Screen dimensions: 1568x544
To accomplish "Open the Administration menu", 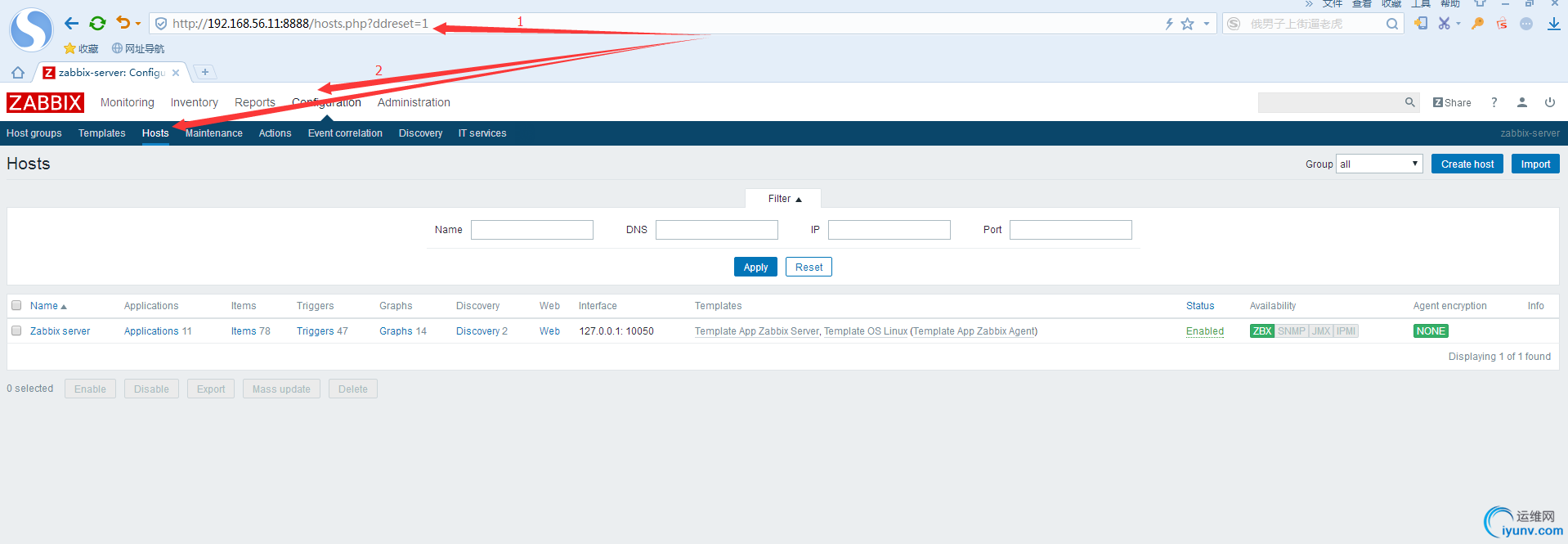I will click(x=414, y=102).
